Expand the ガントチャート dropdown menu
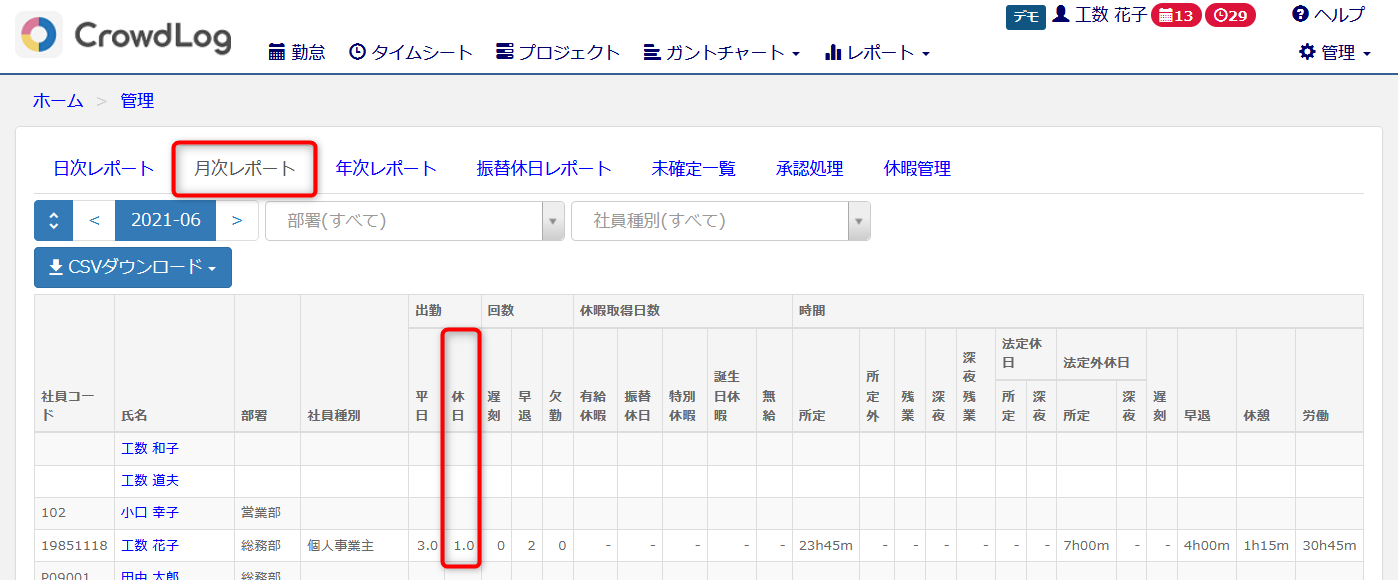Image resolution: width=1398 pixels, height=580 pixels. 722,52
